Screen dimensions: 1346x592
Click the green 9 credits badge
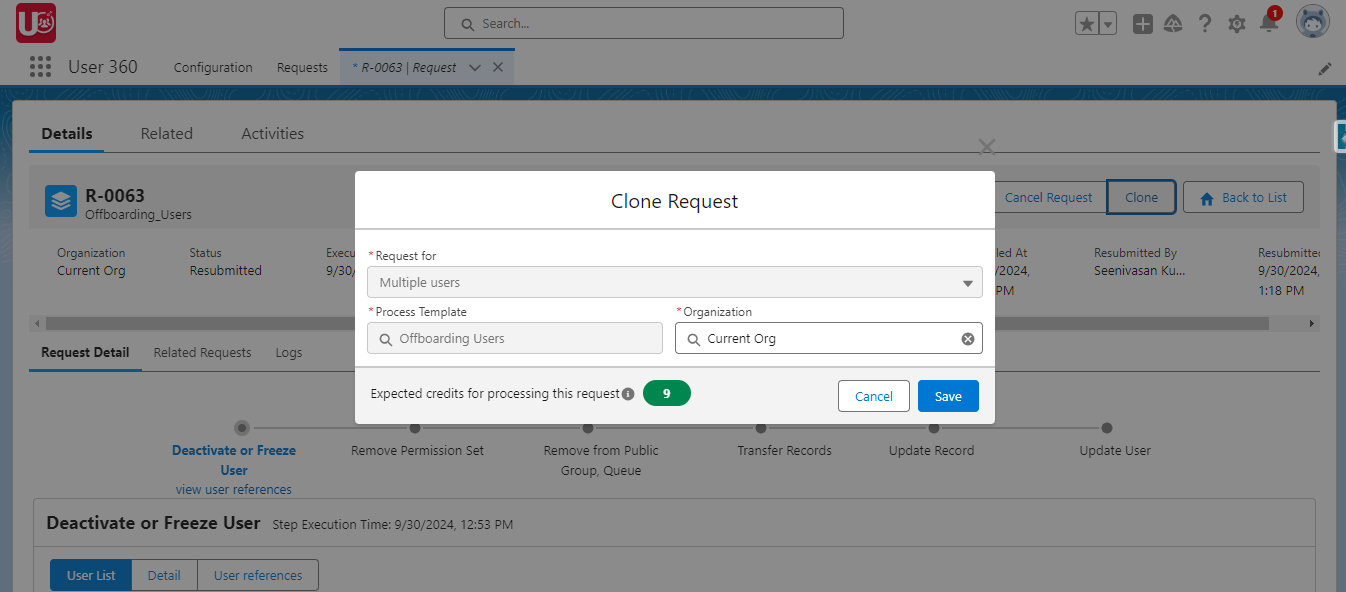667,393
